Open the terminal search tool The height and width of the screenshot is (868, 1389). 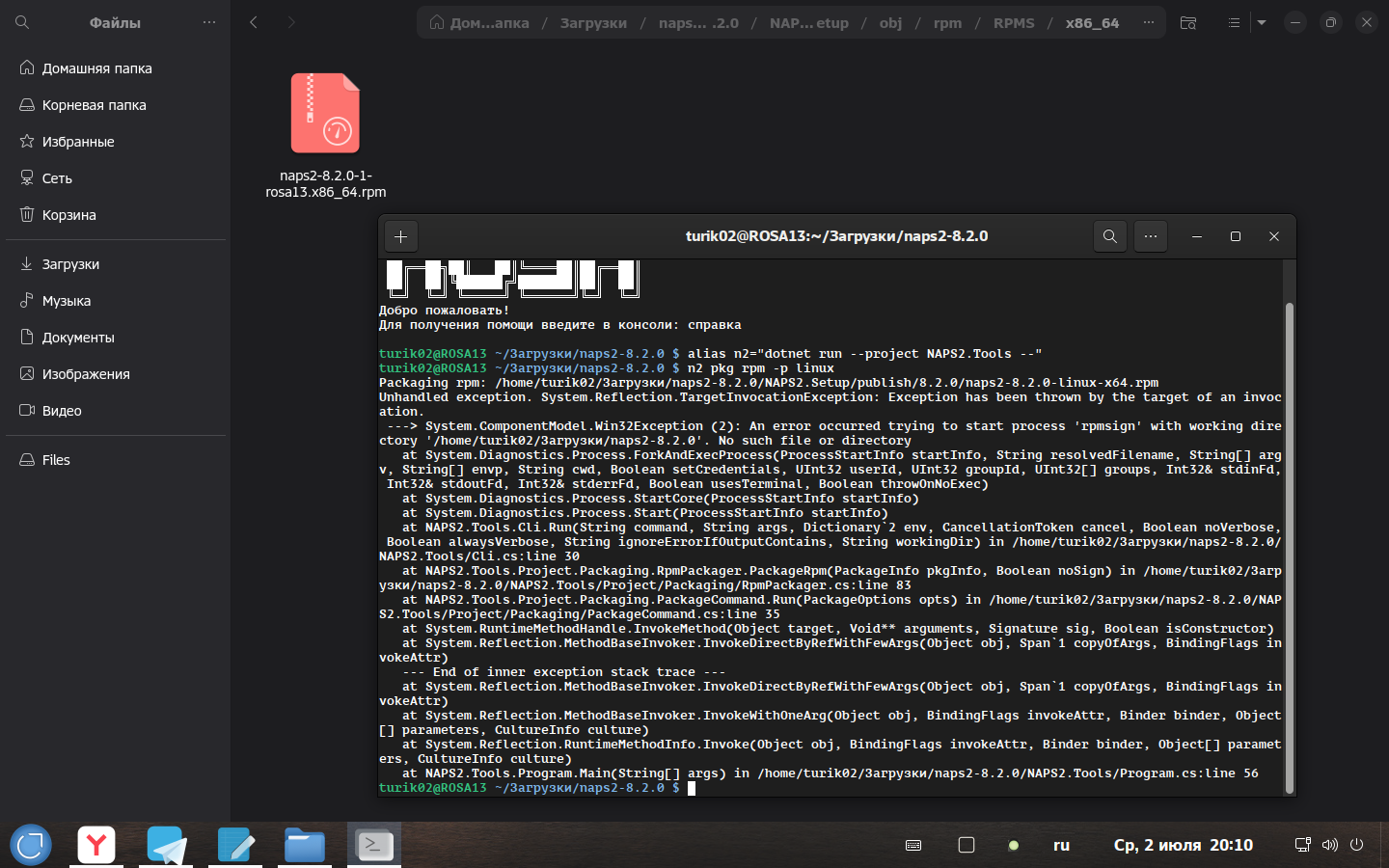click(x=1110, y=236)
